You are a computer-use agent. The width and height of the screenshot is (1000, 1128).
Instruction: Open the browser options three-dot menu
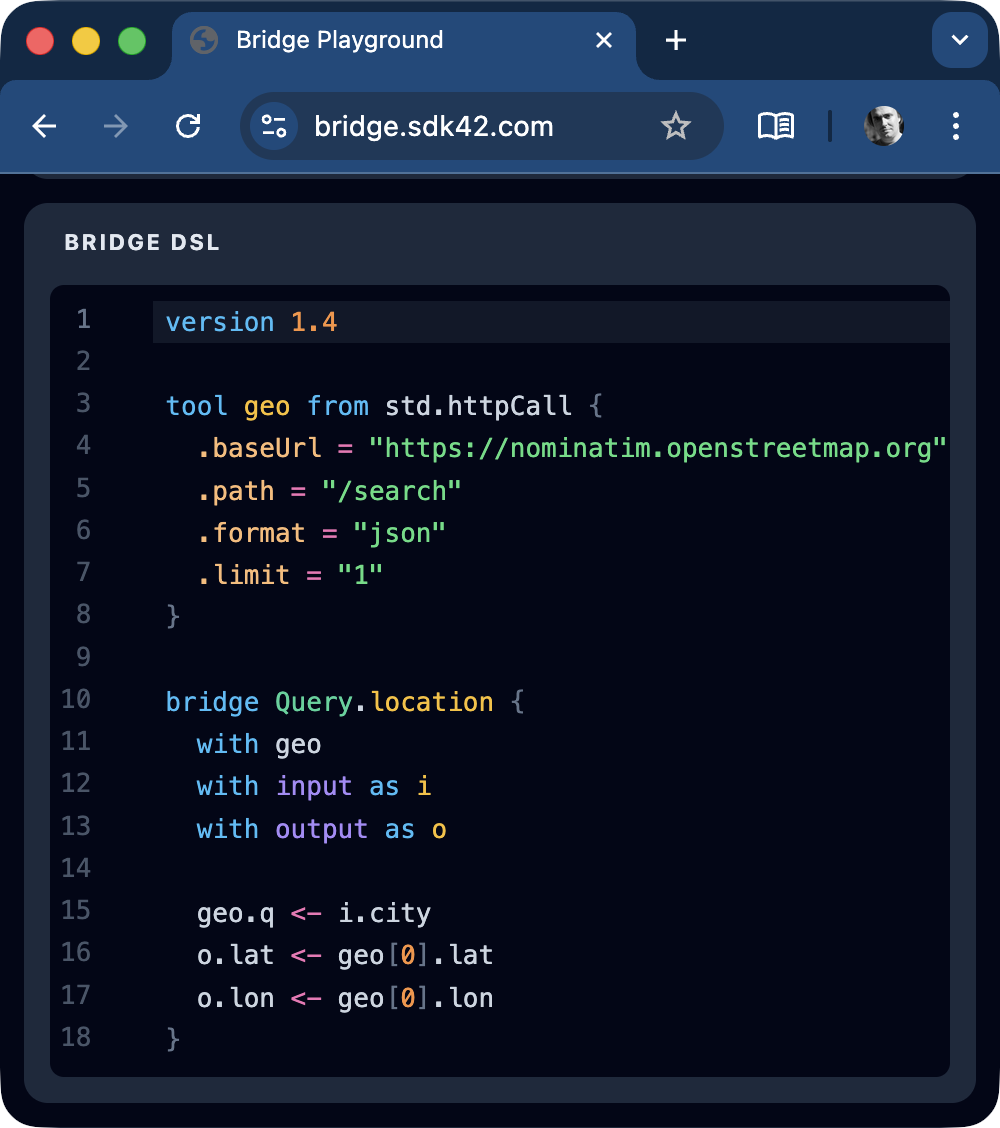(x=955, y=126)
